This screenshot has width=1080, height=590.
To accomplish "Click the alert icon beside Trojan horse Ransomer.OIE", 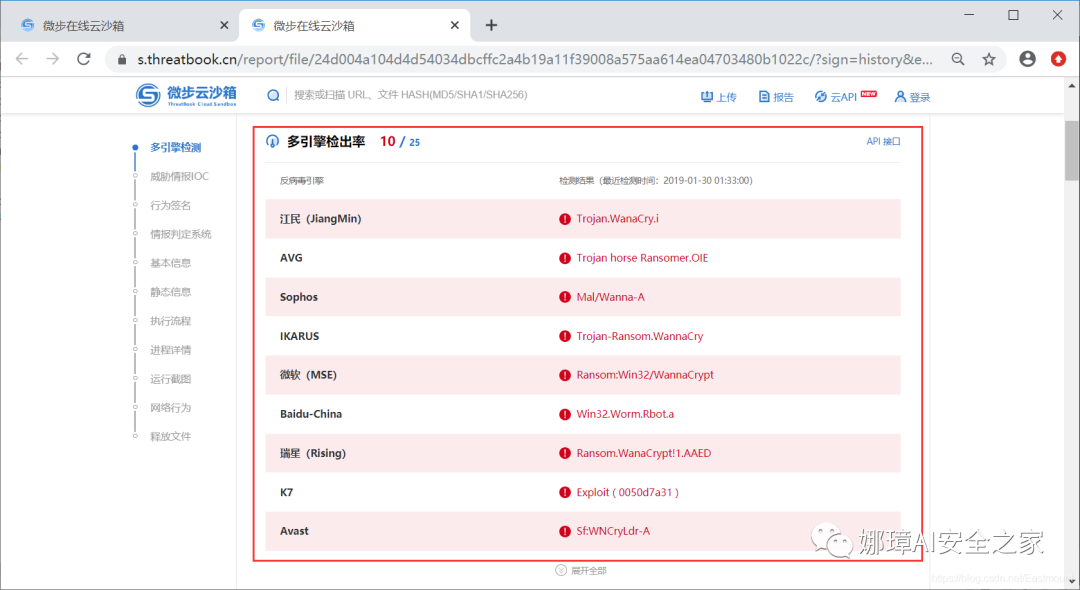I will click(565, 258).
